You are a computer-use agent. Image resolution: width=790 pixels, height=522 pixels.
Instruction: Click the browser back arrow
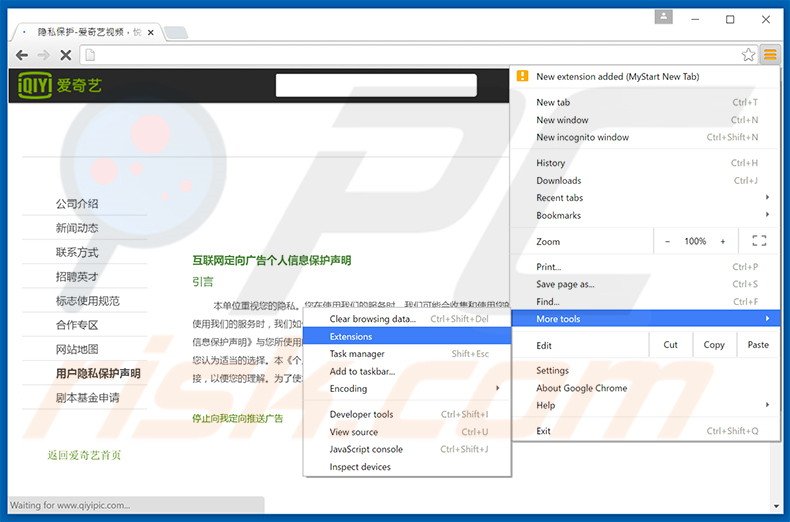tap(22, 55)
